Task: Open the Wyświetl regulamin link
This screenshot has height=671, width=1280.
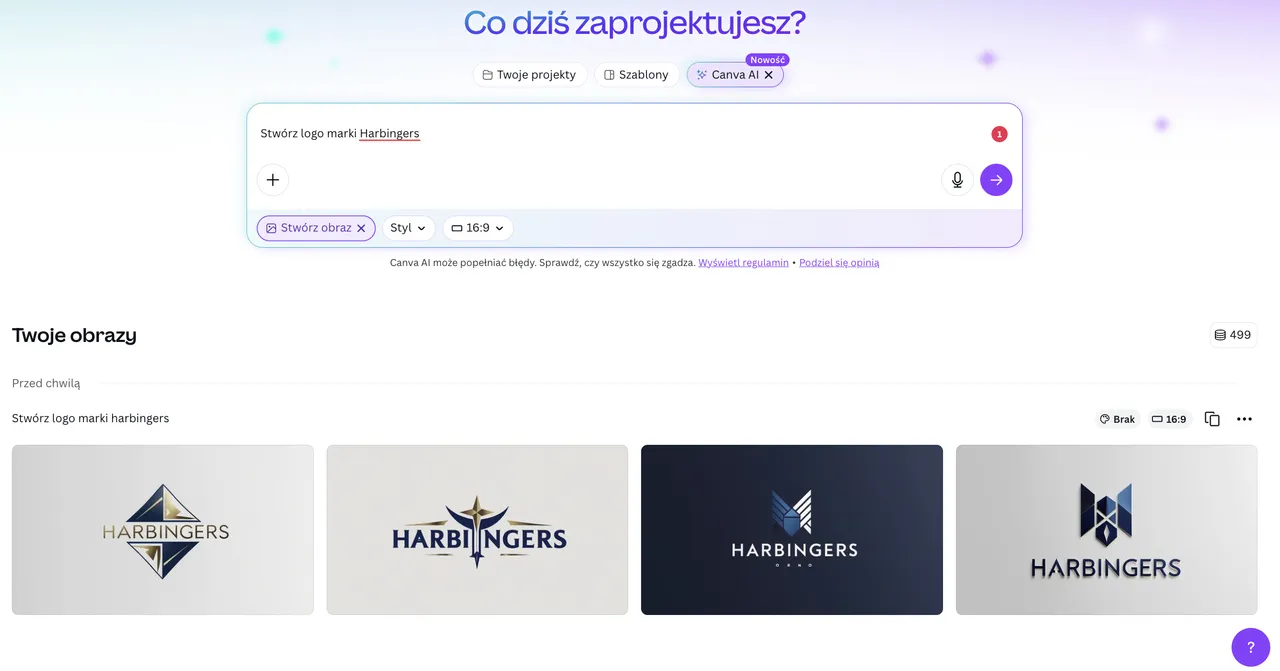Action: tap(743, 263)
